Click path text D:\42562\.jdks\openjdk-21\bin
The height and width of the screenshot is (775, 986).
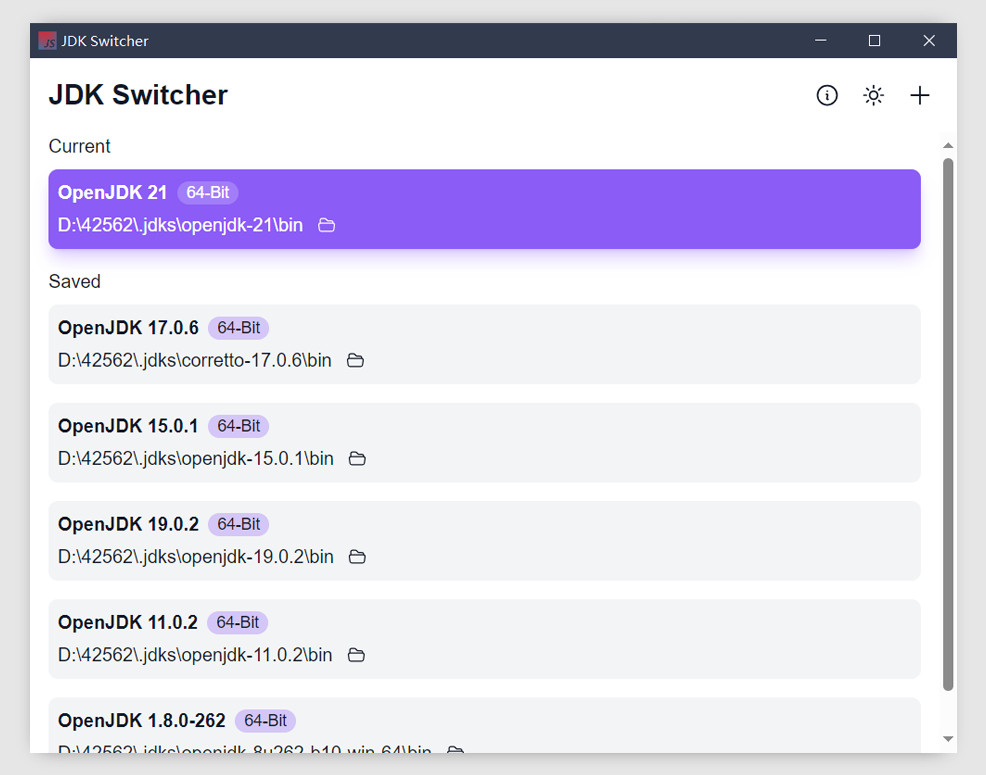point(180,225)
